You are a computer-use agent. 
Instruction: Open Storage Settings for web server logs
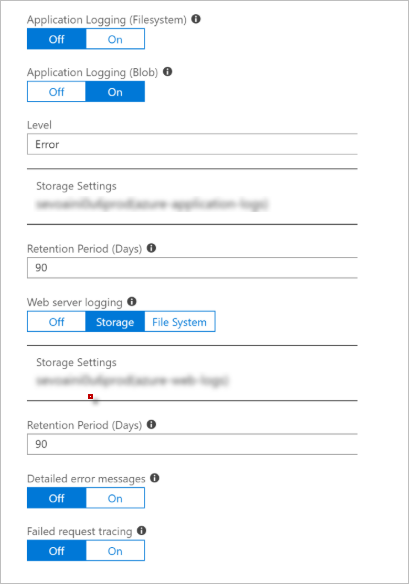[x=192, y=373]
